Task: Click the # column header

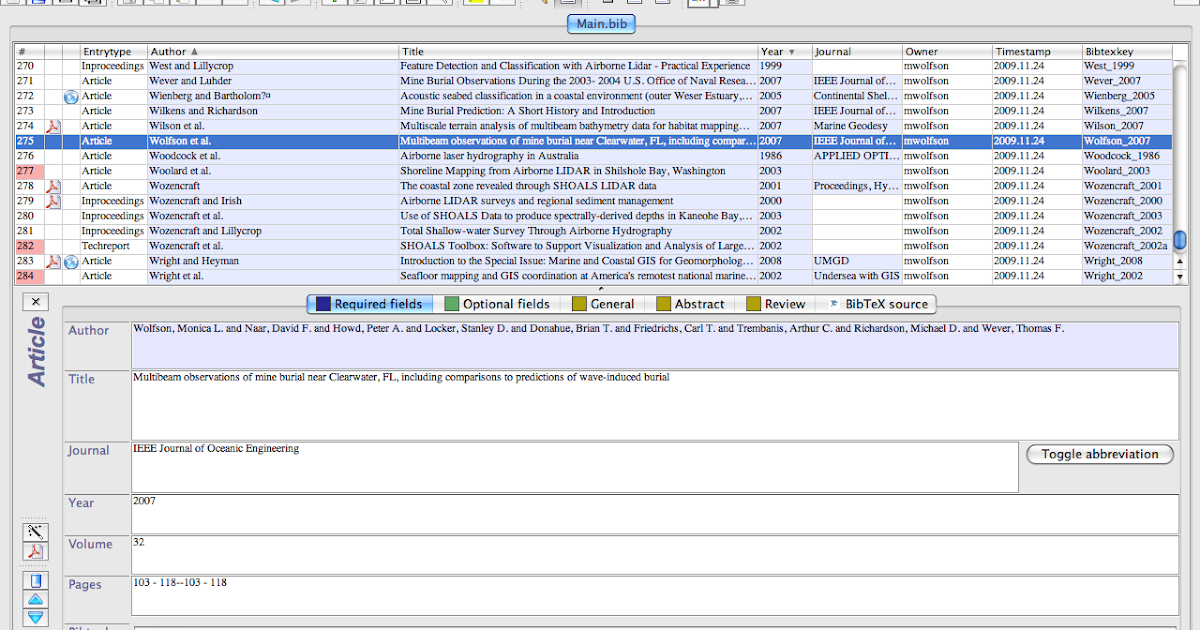Action: click(29, 51)
